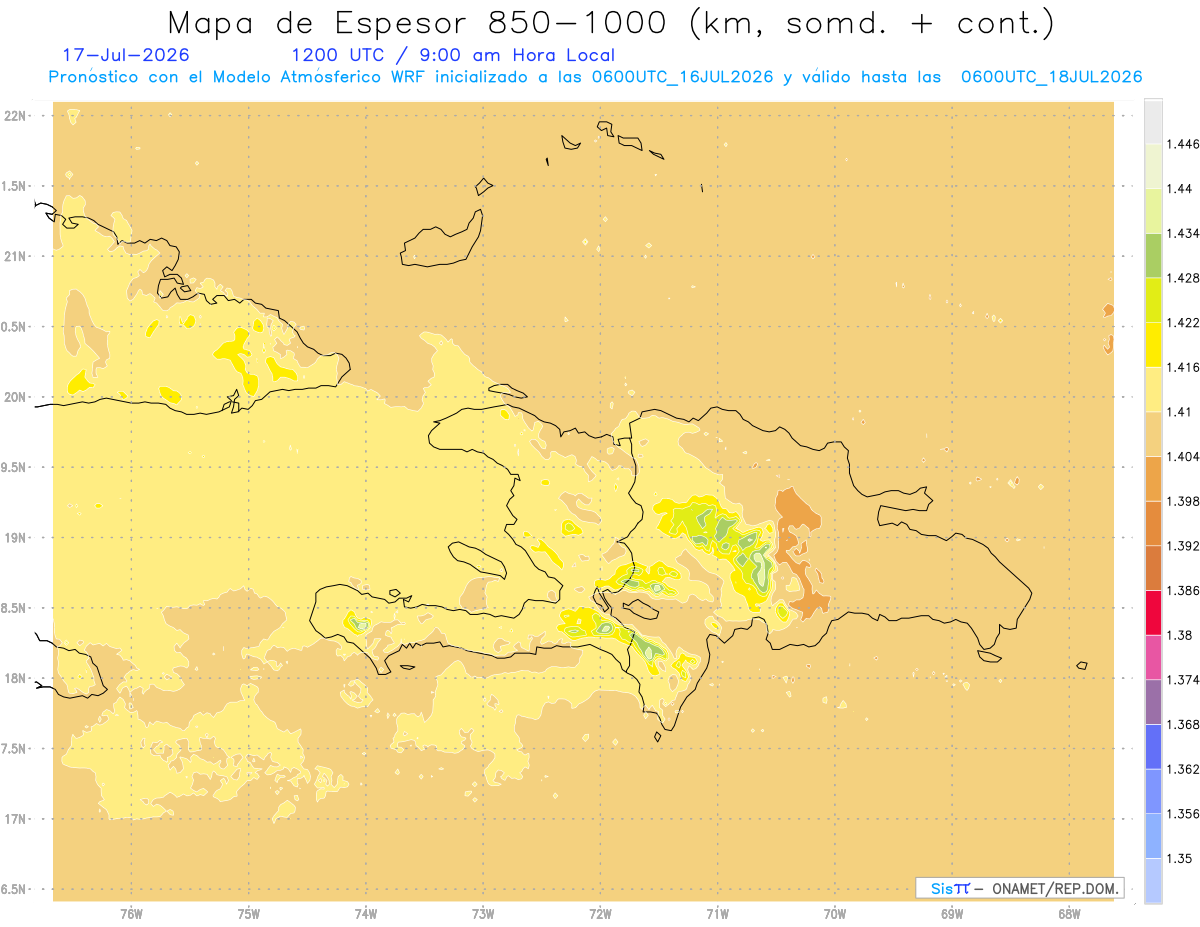Image resolution: width=1200 pixels, height=927 pixels.
Task: Click the latitude label '9.5N'
Action: point(14,467)
